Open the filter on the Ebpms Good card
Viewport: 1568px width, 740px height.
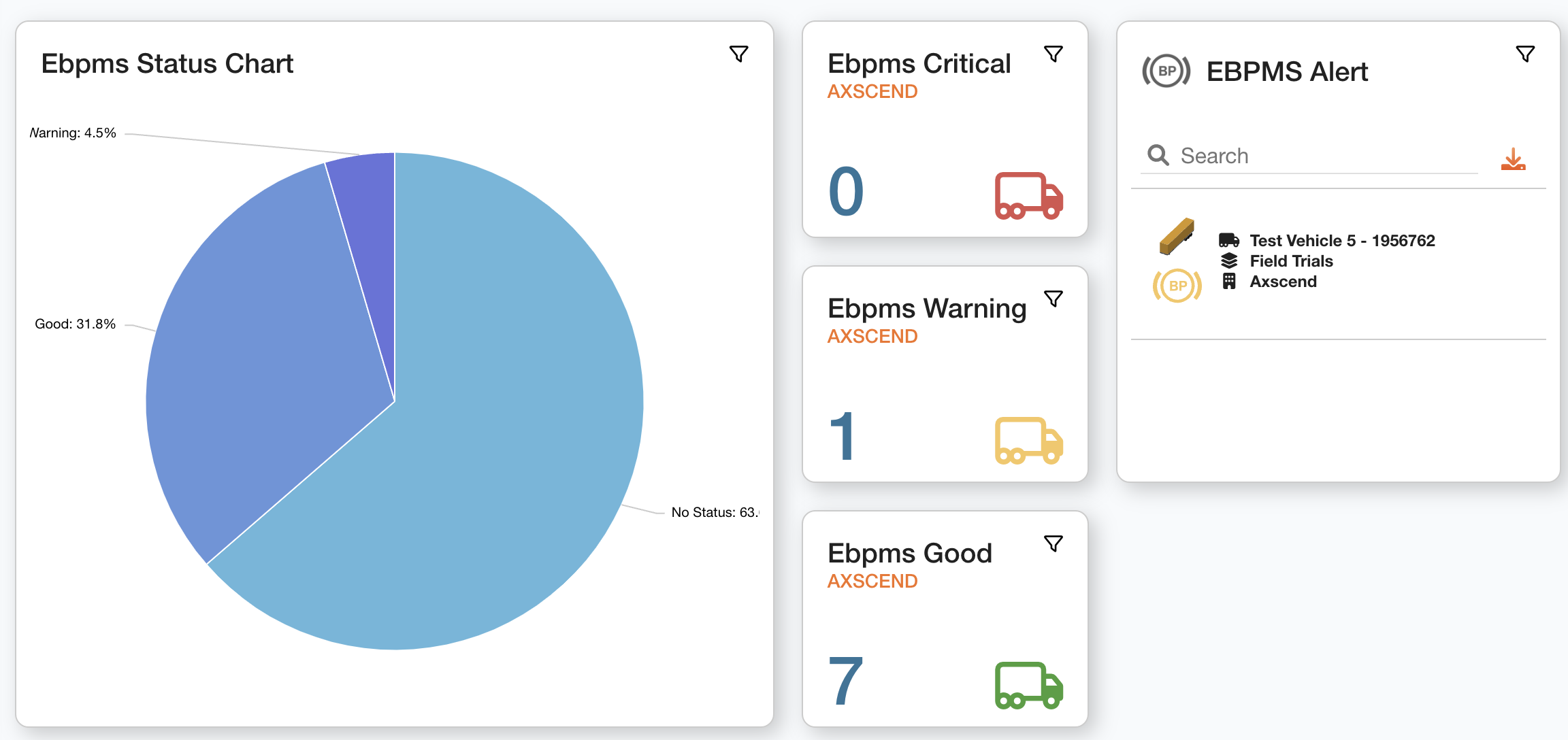coord(1053,543)
